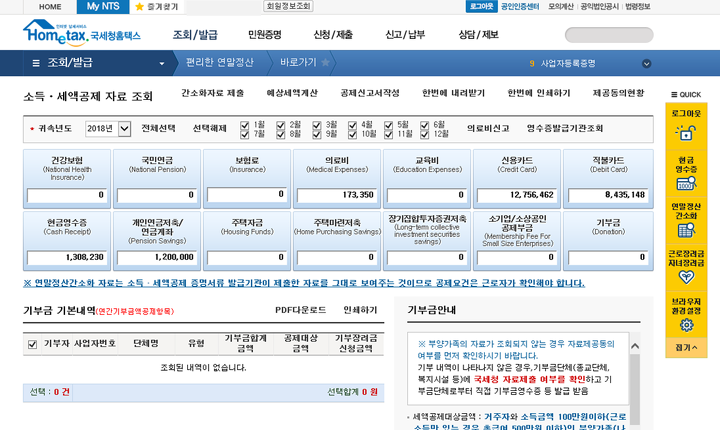Click 예상세액계산

coord(292,93)
